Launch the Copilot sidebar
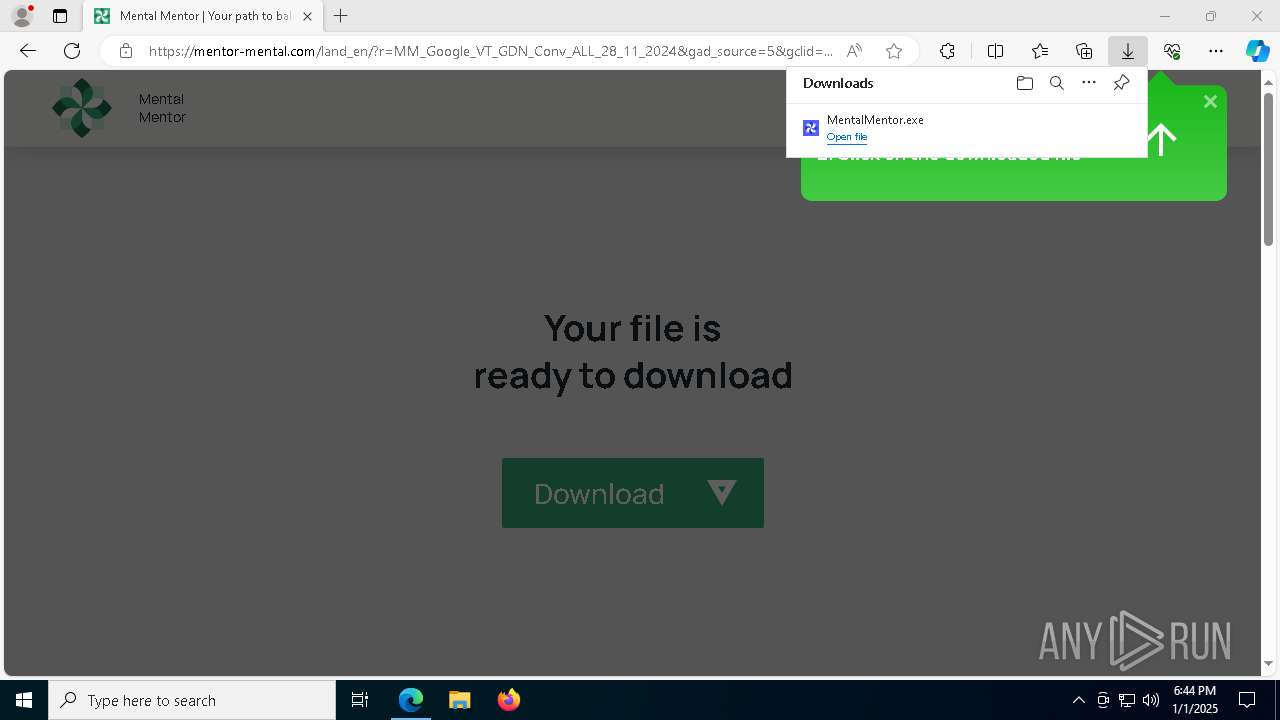 pos(1258,51)
